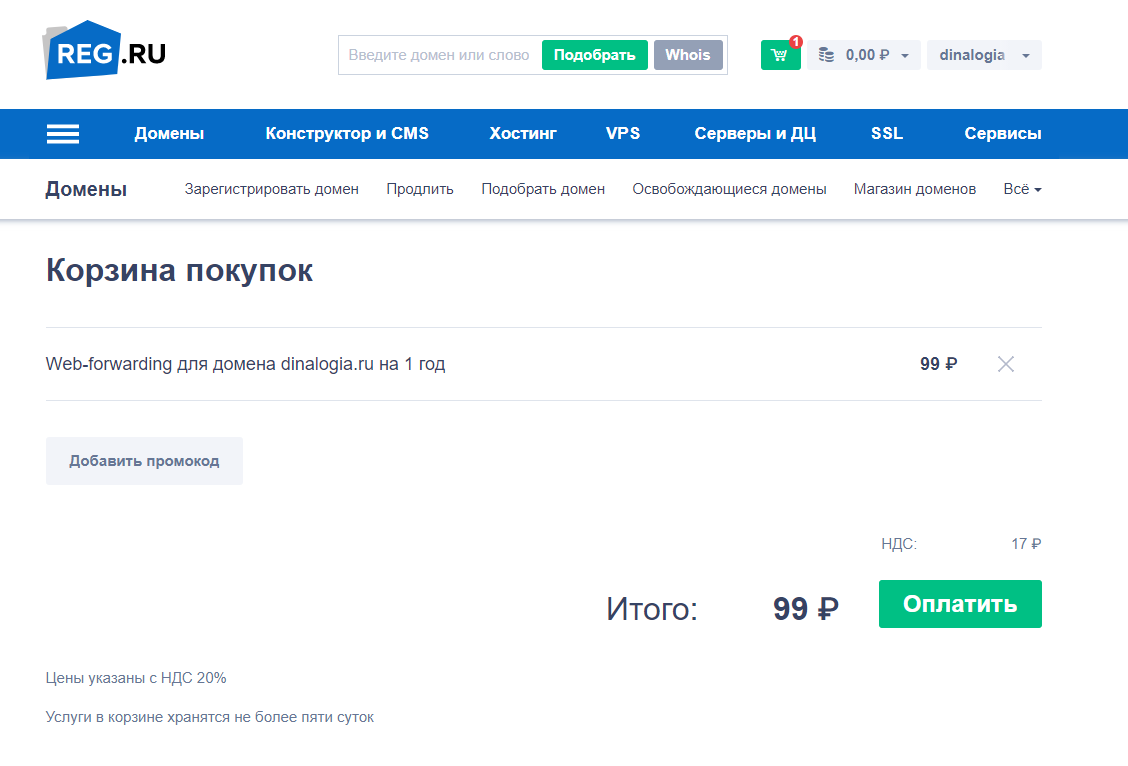Open the Освобождающиеся домены link

pos(729,189)
